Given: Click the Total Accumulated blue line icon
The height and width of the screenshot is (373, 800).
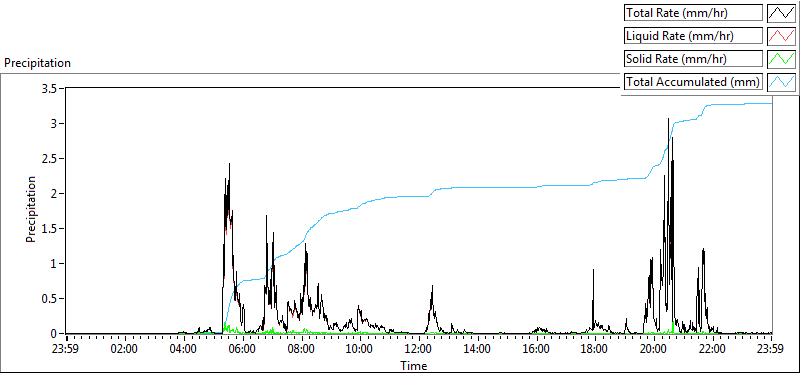Looking at the screenshot, I should click(782, 82).
